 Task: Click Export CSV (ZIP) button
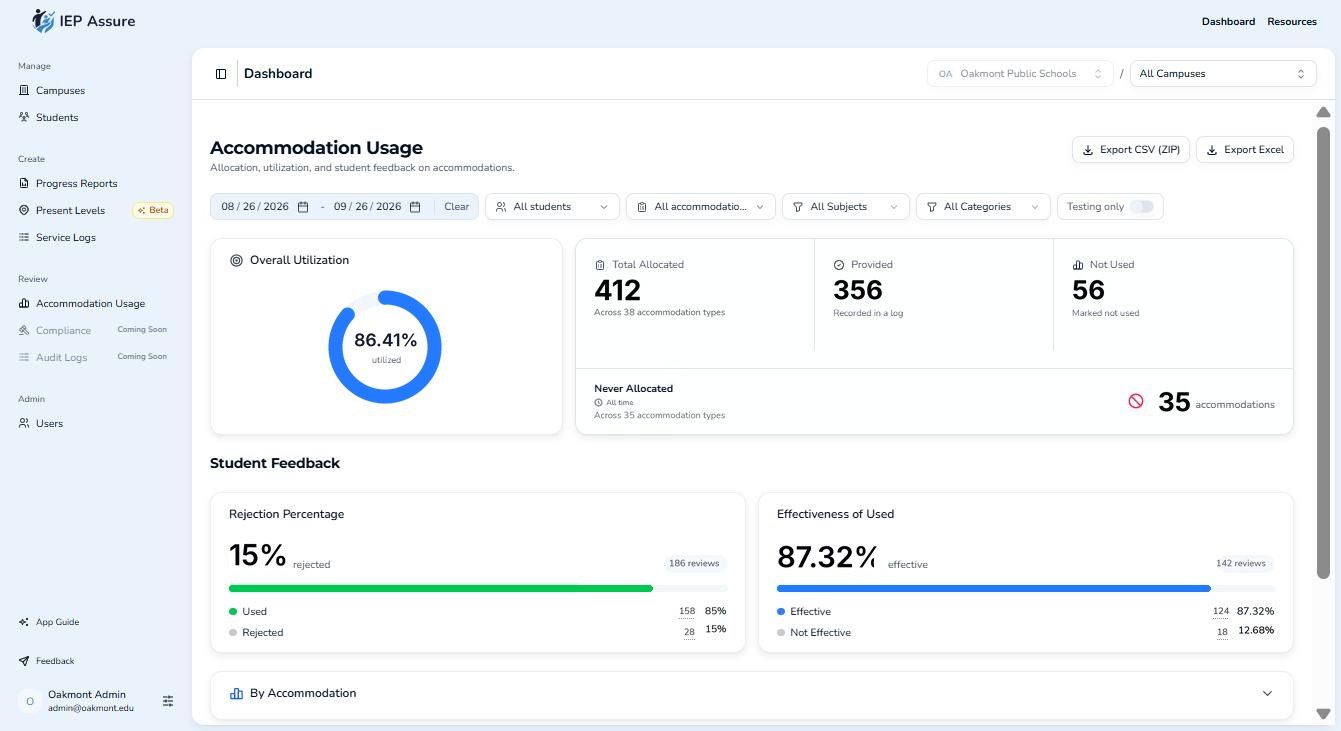(x=1131, y=150)
